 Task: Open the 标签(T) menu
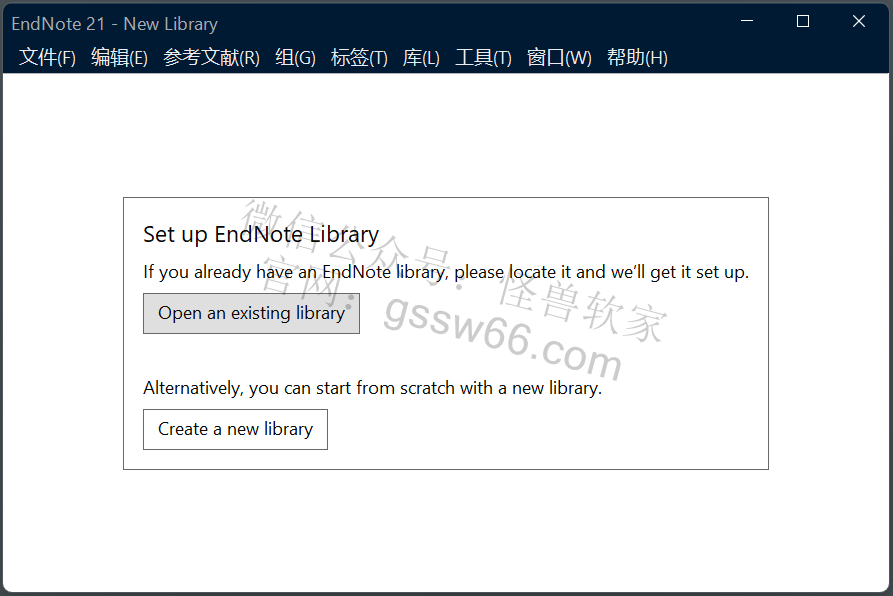click(x=359, y=58)
